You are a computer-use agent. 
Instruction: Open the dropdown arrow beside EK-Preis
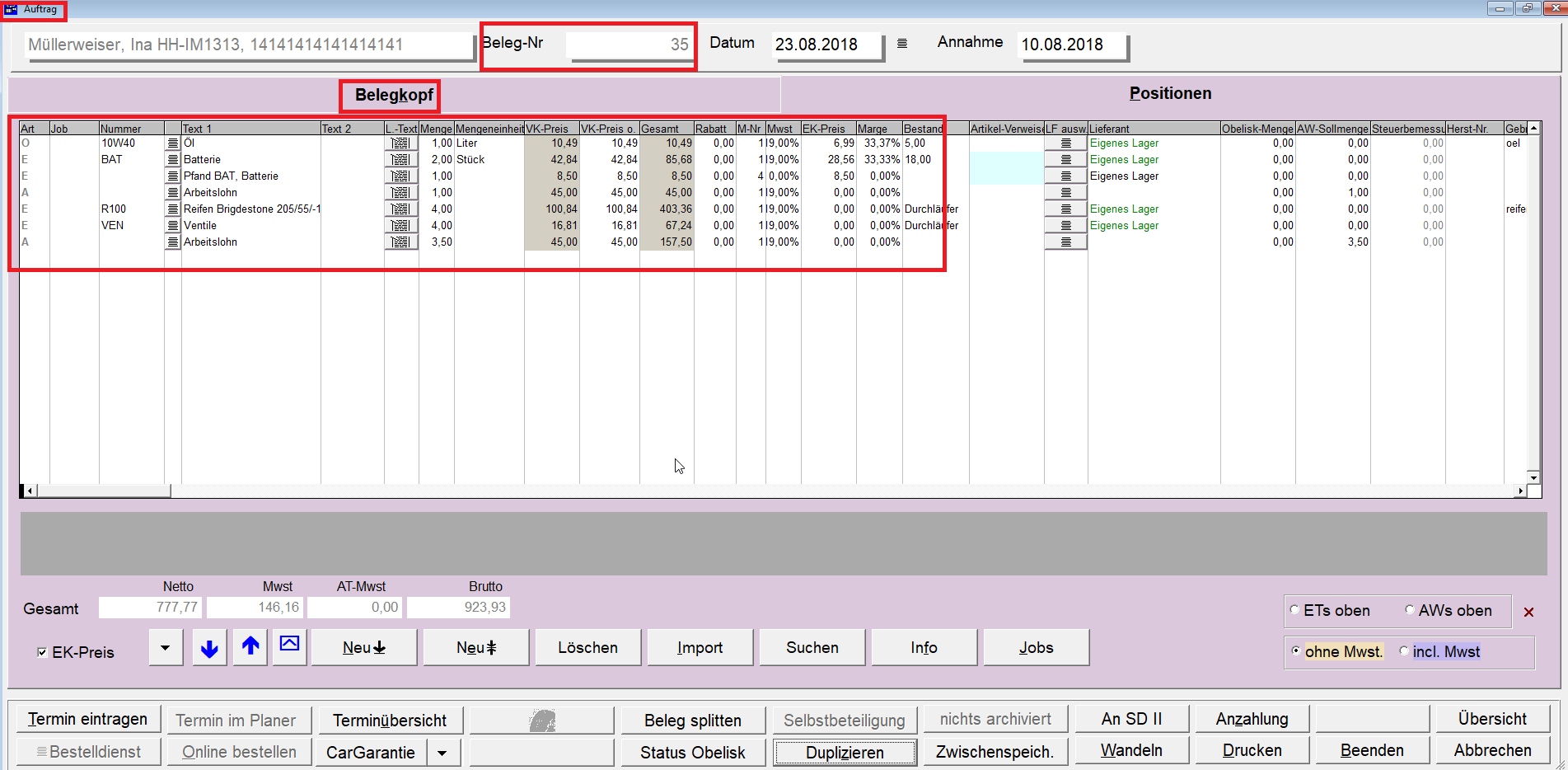pos(166,648)
